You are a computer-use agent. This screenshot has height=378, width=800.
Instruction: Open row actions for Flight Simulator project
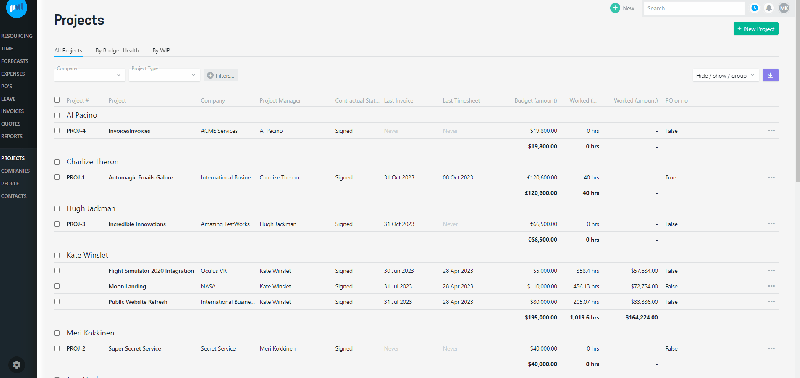point(771,271)
